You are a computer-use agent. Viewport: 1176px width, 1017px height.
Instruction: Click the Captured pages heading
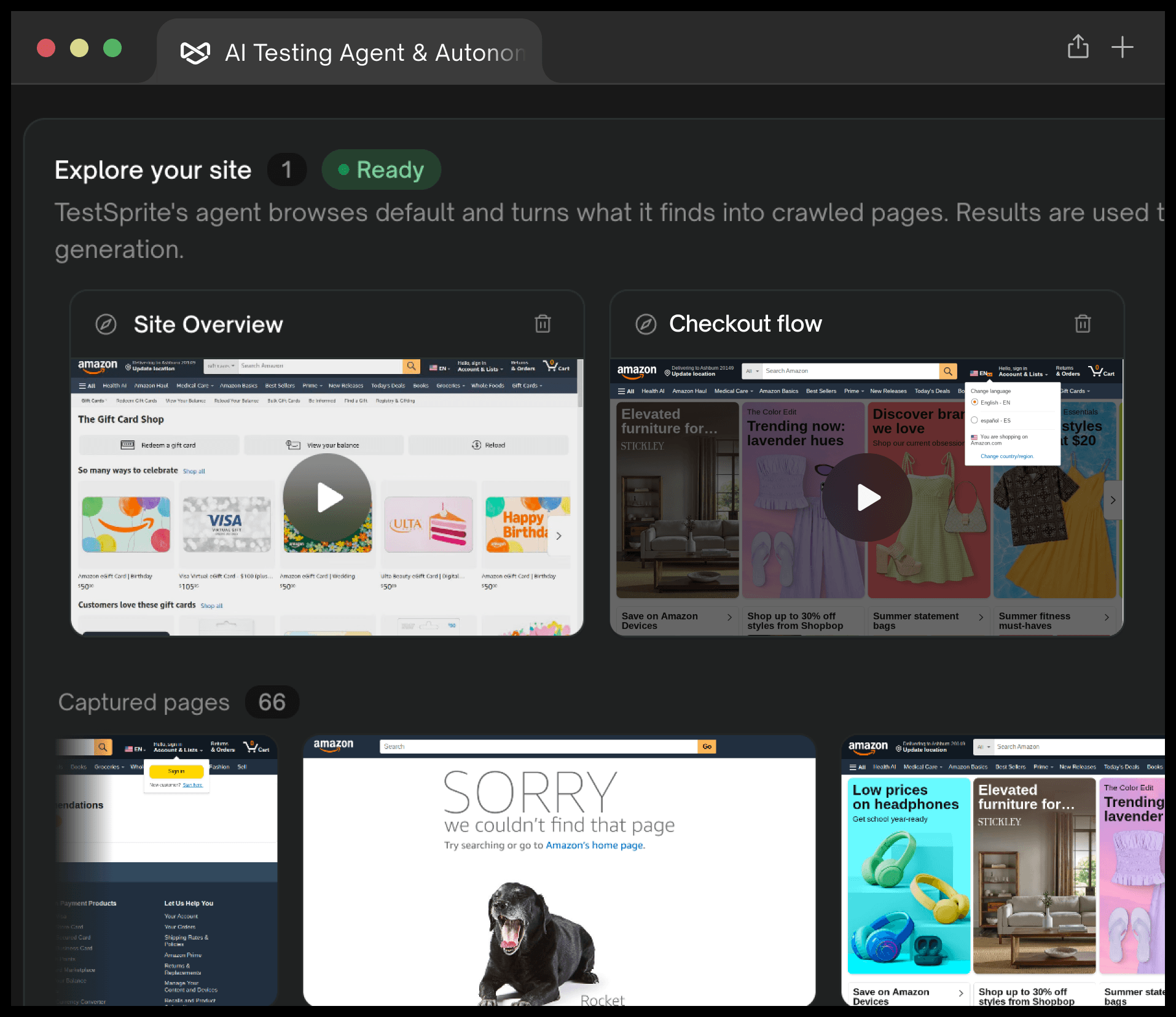coord(144,702)
